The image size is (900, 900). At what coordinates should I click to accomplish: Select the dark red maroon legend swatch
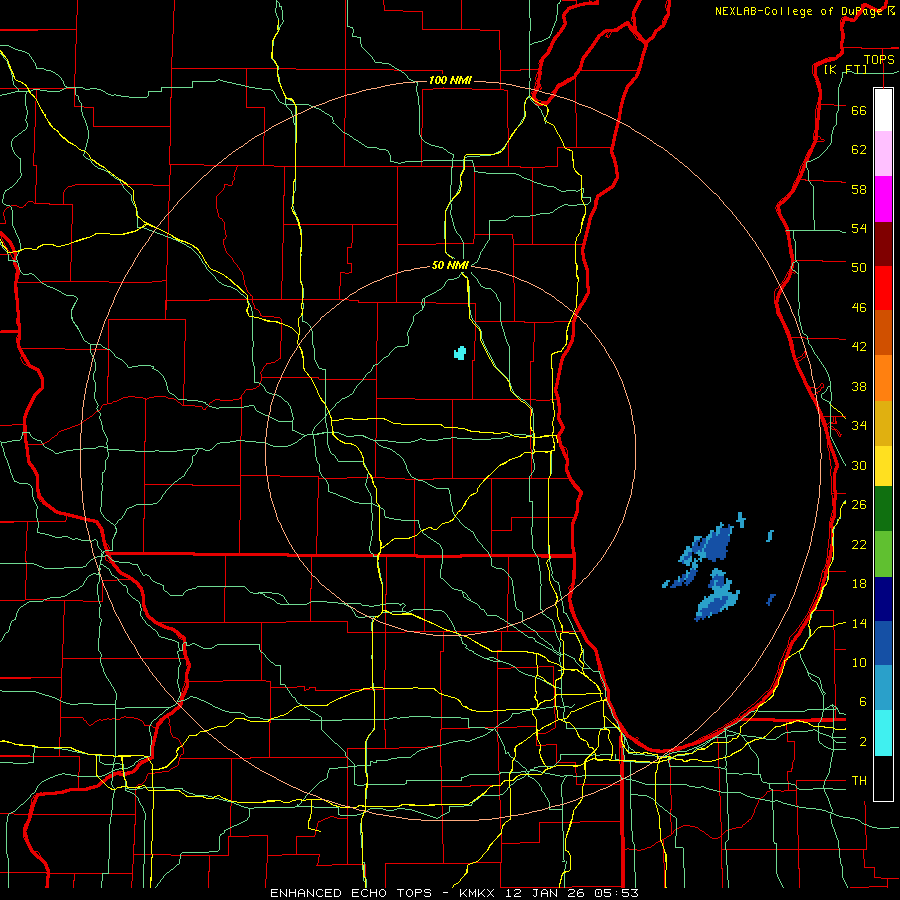[883, 244]
